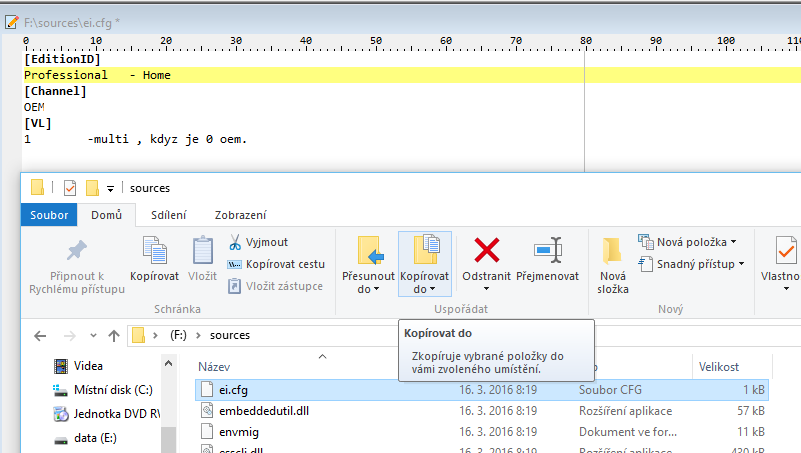Screen dimensions: 801x453
Task: Click the DVD drive icon in navigation pane
Action: pyautogui.click(x=61, y=414)
